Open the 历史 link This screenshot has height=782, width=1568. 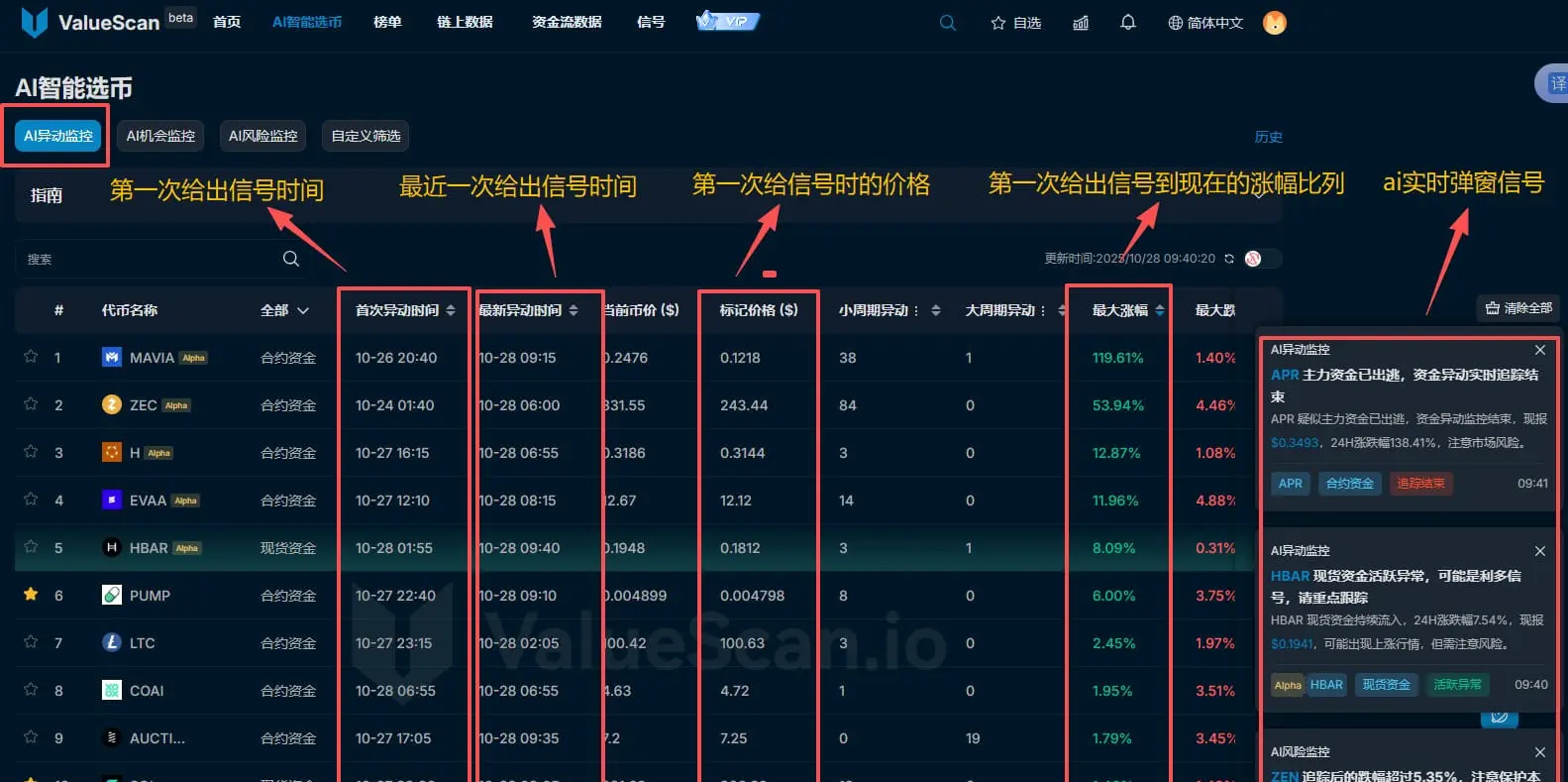click(1269, 137)
